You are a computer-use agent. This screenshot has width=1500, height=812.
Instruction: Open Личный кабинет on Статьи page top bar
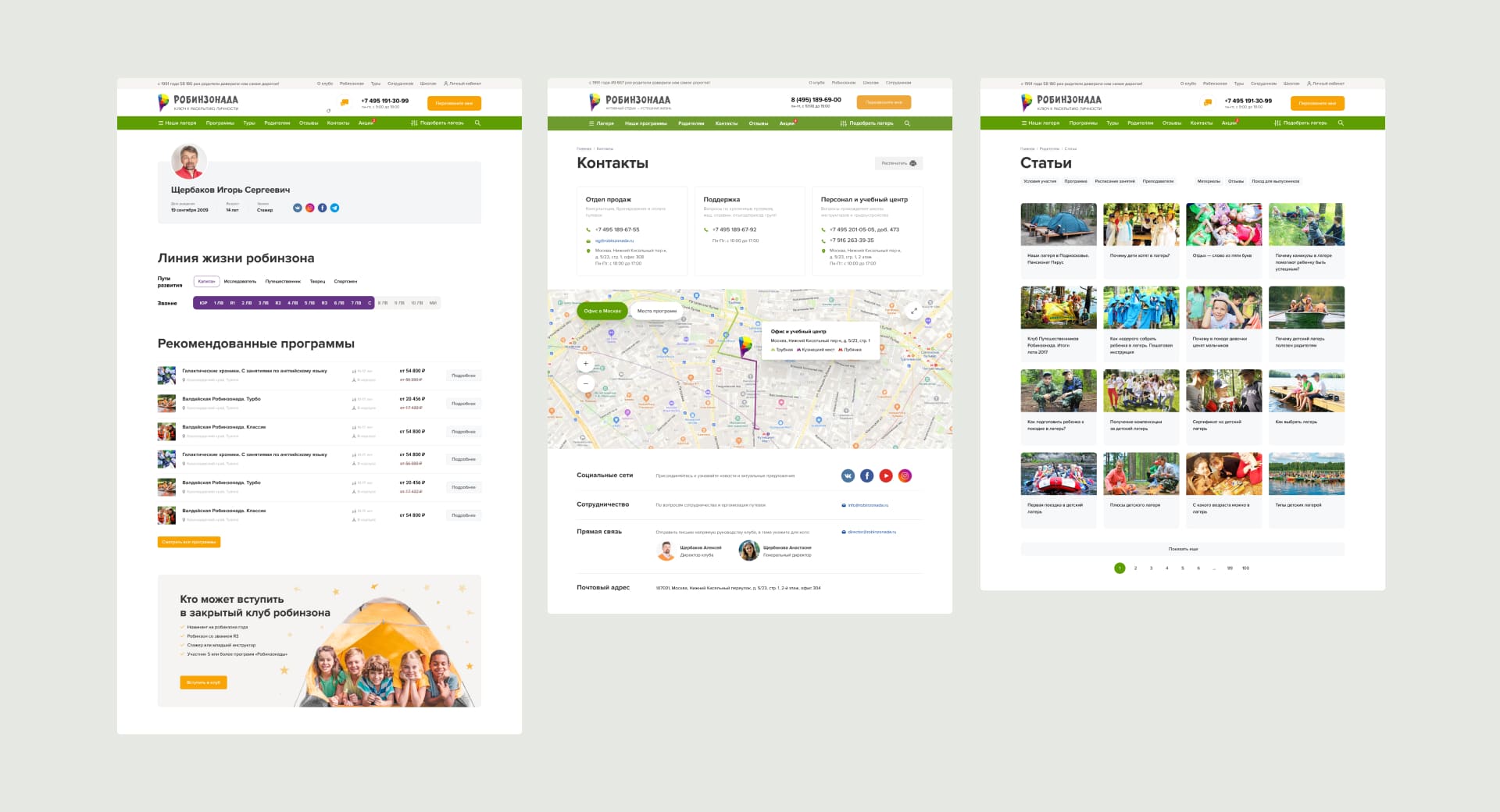1326,83
